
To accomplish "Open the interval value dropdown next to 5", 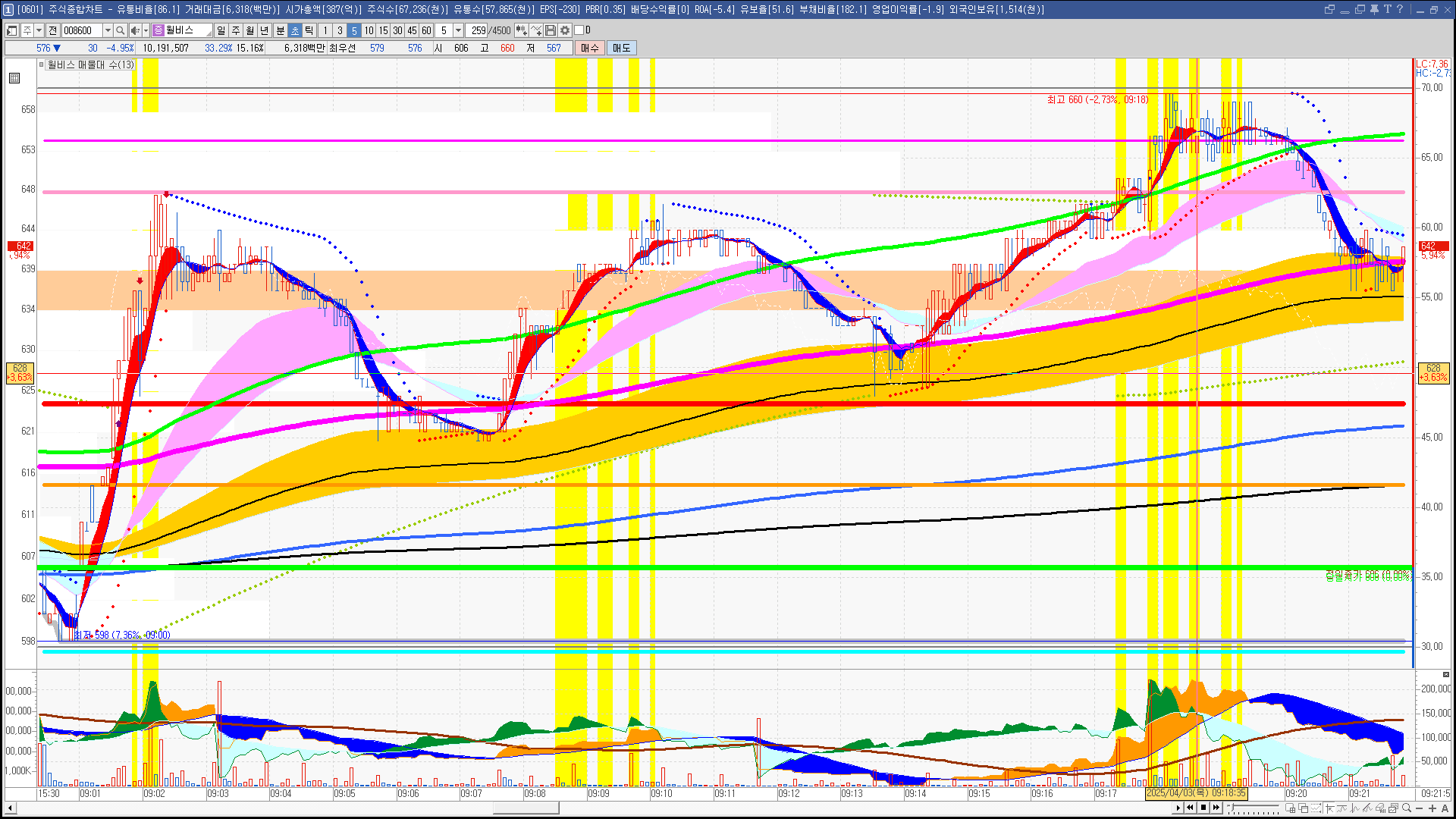I will point(458,30).
